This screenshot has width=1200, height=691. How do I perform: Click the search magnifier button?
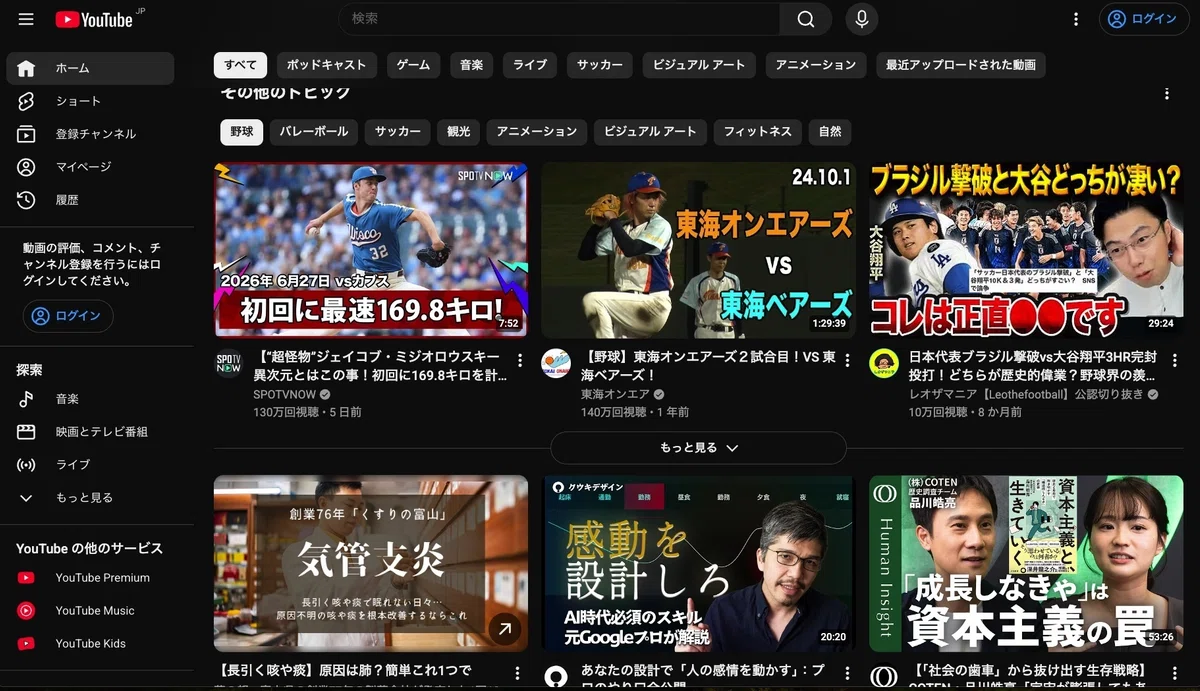pyautogui.click(x=806, y=19)
